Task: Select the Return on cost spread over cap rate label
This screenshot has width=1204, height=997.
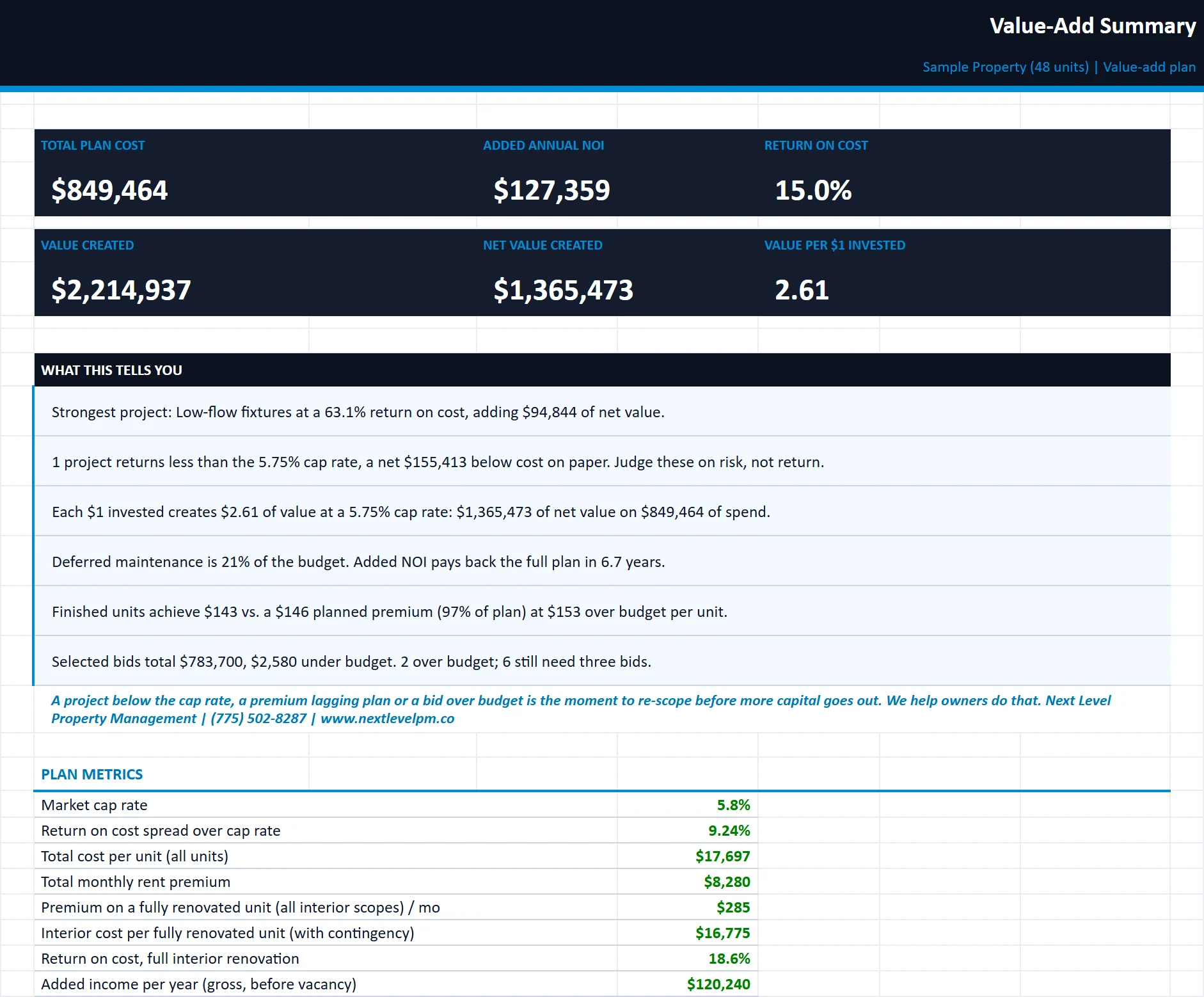Action: click(x=161, y=831)
